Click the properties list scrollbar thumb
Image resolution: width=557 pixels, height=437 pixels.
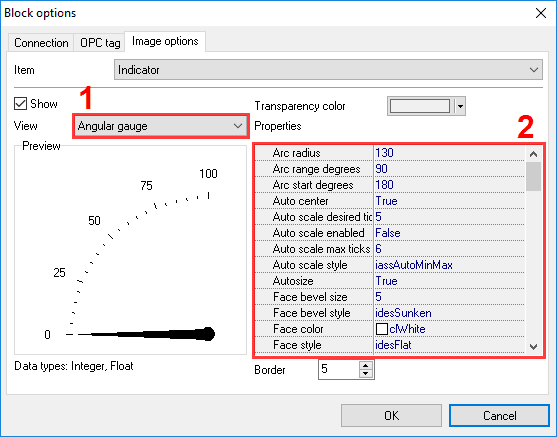(533, 176)
